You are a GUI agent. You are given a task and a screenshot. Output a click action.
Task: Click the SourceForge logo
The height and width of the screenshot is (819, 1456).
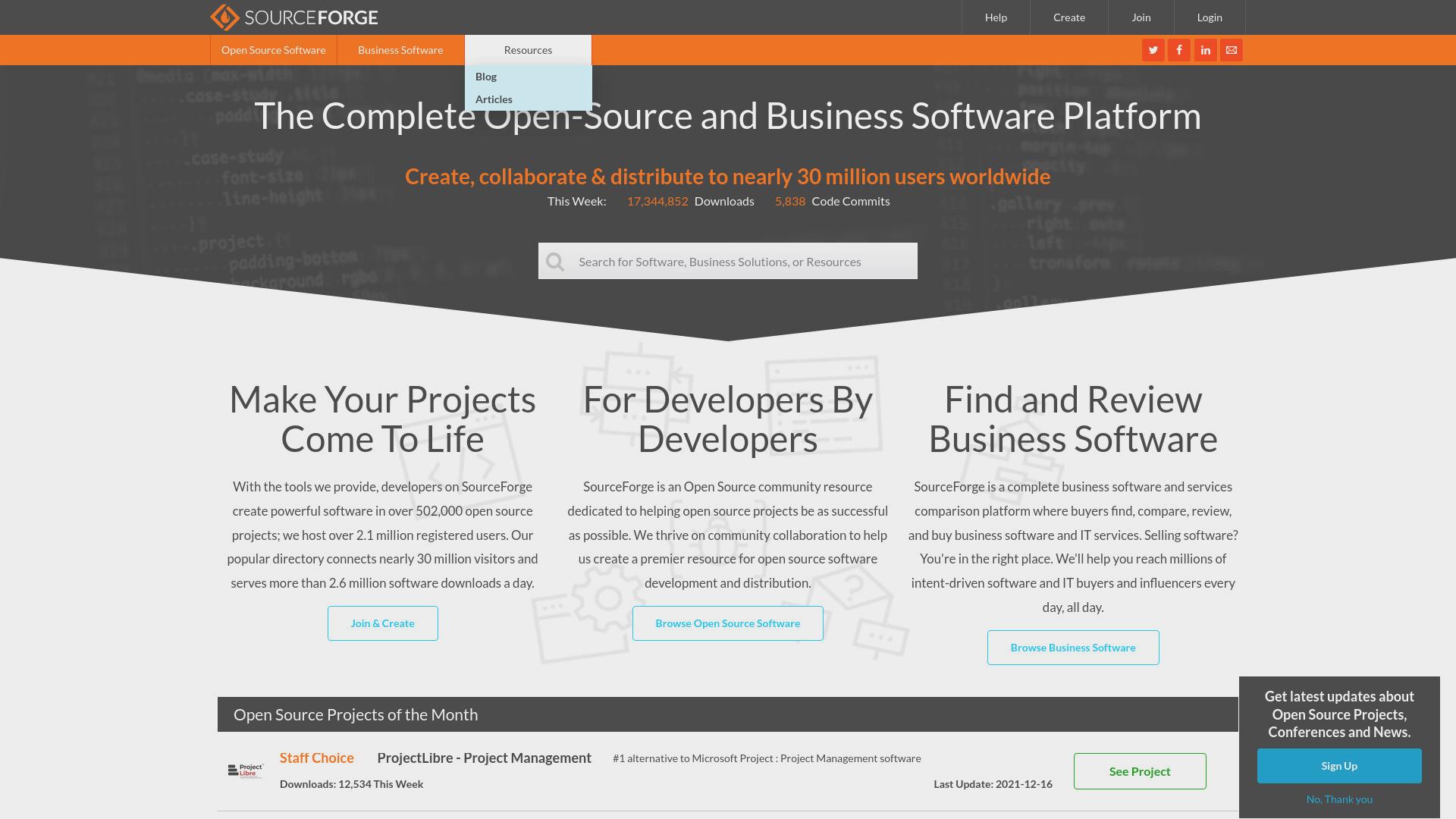pos(293,17)
